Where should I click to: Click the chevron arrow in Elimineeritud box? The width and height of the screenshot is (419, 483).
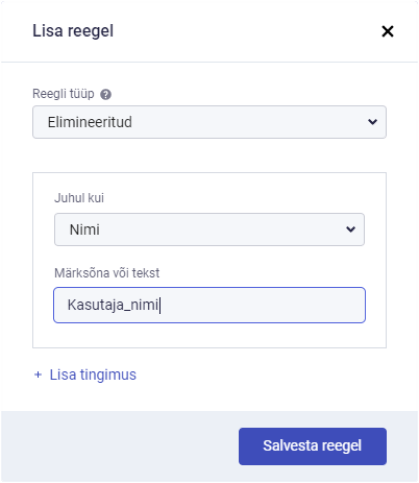372,122
